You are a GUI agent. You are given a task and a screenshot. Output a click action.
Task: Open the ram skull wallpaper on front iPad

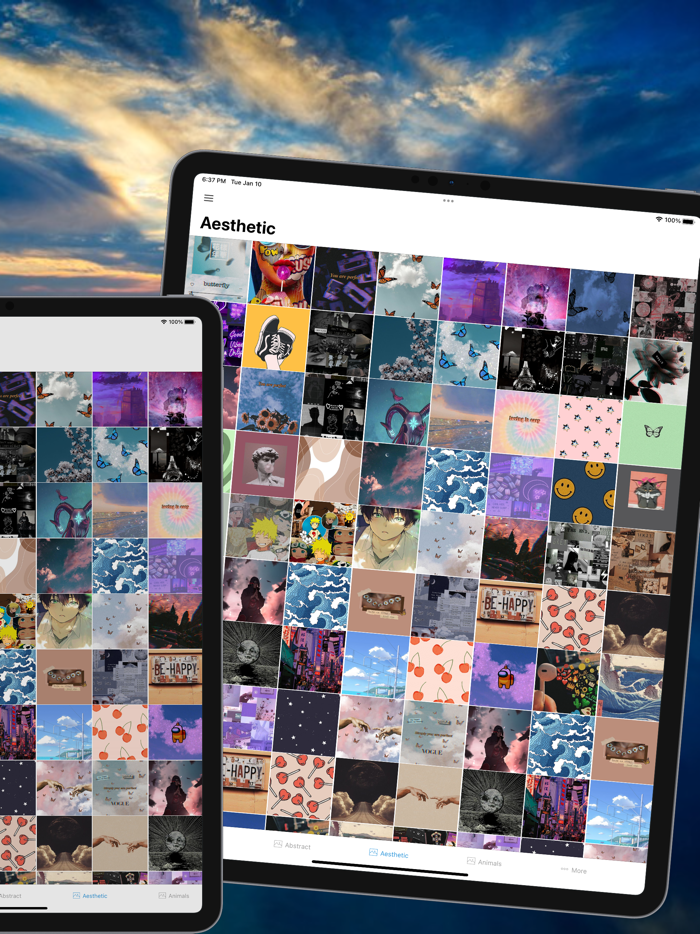click(64, 510)
